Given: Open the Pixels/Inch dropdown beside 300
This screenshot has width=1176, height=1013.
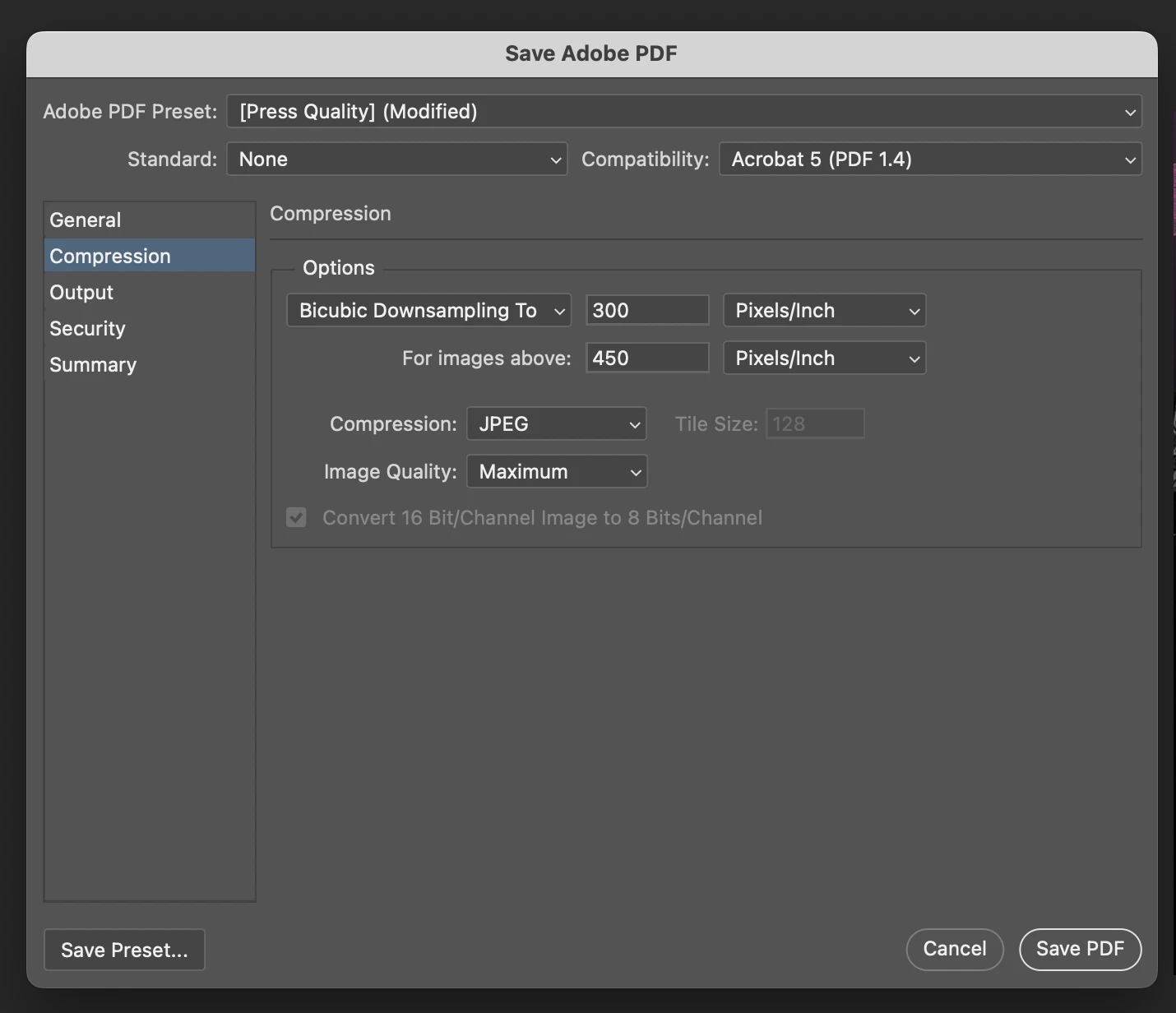Looking at the screenshot, I should click(x=825, y=310).
